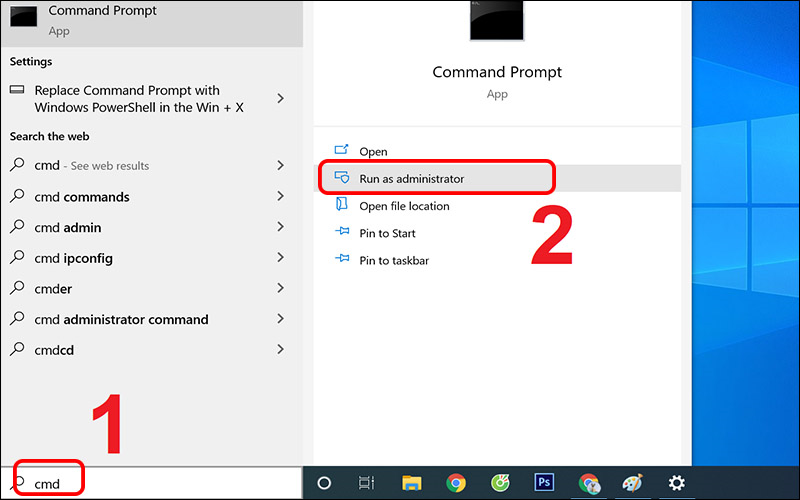800x500 pixels.
Task: Click 'cmder' search suggestion
Action: click(53, 289)
